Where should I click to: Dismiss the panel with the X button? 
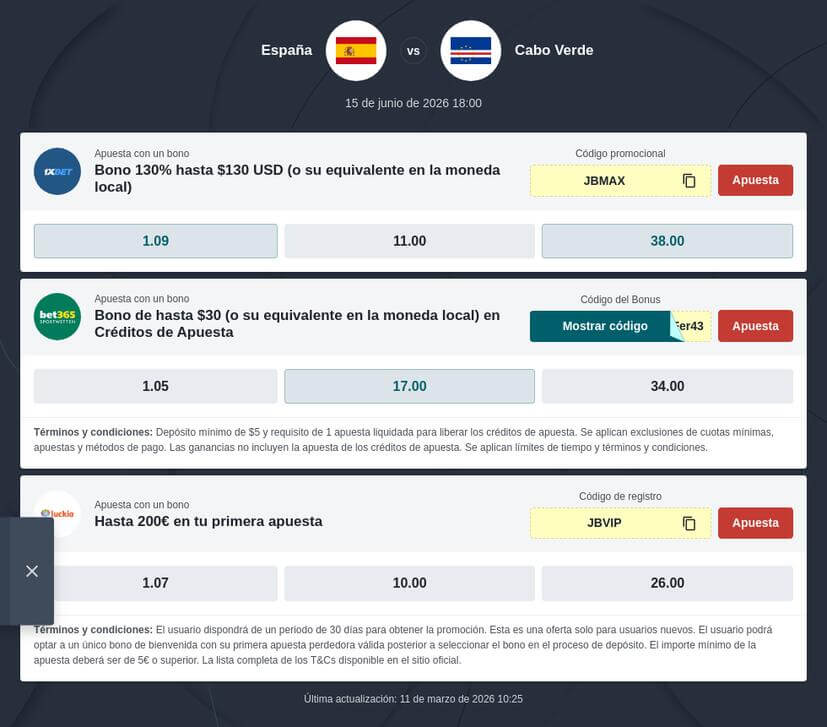click(31, 570)
